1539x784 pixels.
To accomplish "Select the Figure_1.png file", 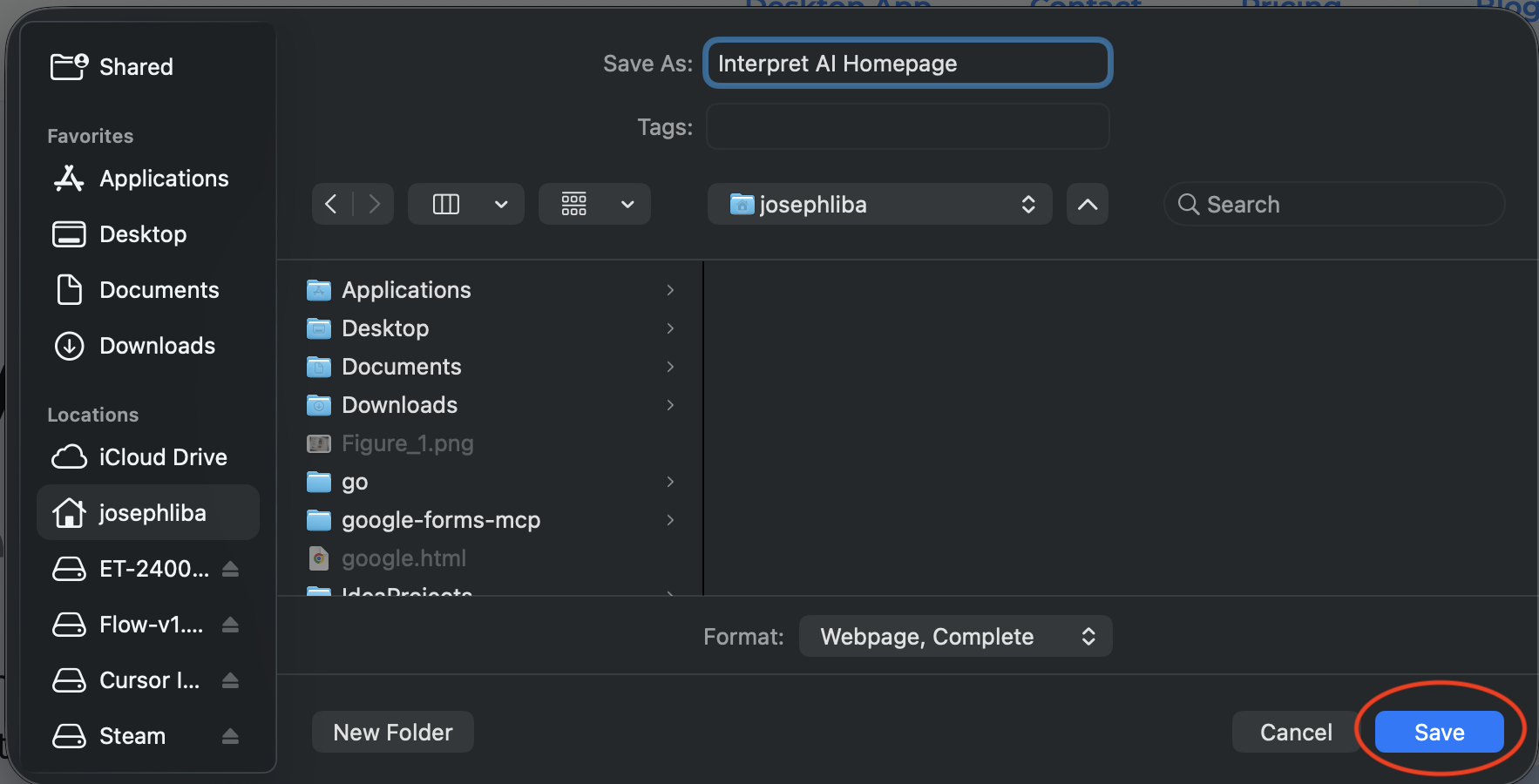I will 408,443.
